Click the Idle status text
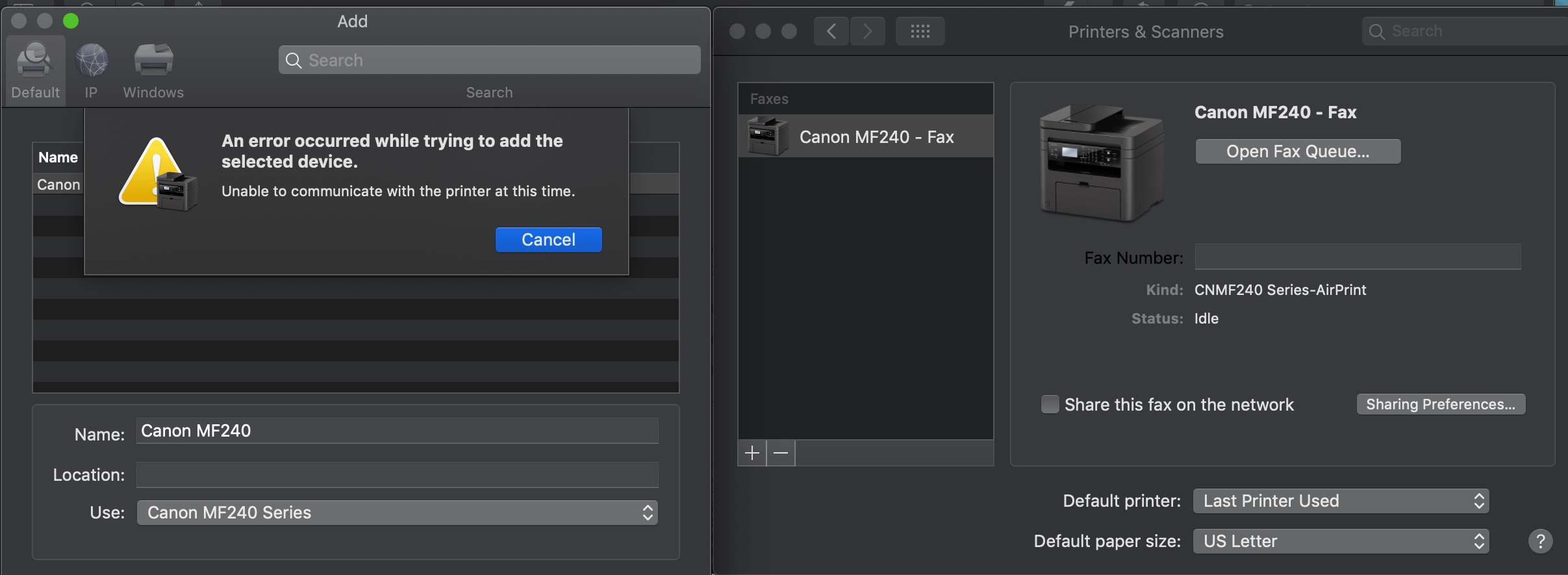 click(1206, 318)
